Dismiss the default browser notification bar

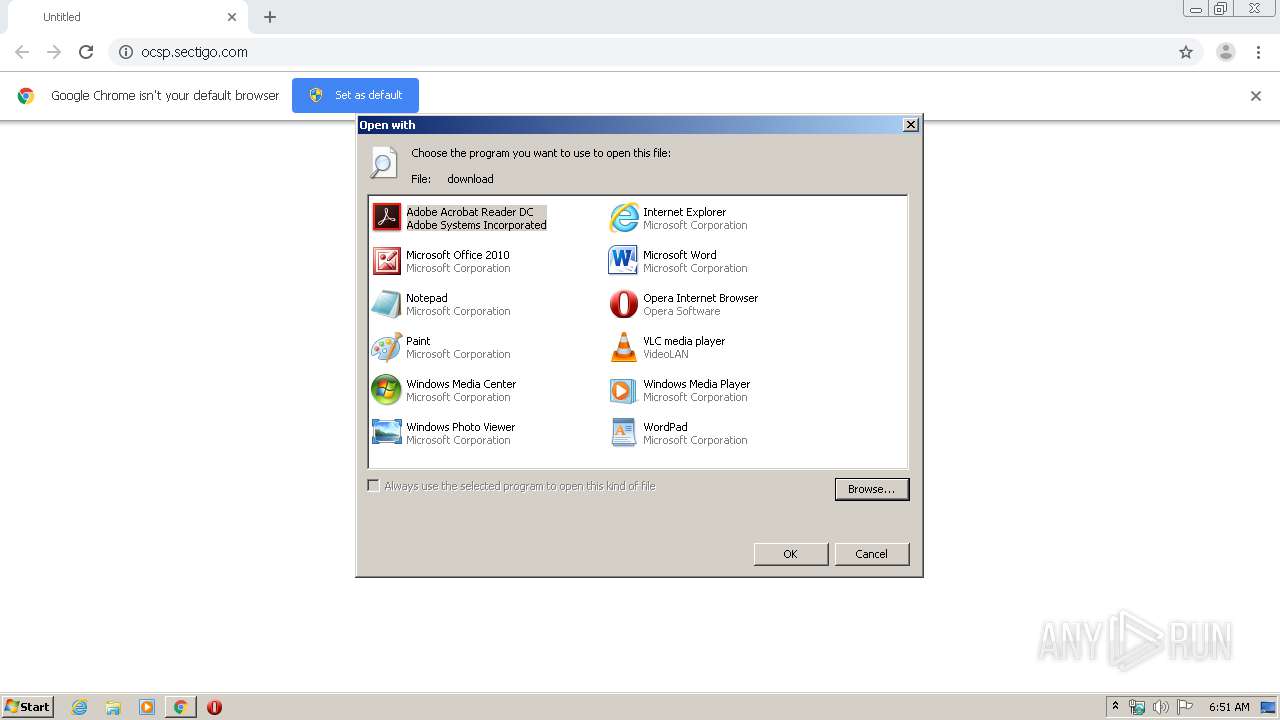[x=1255, y=96]
